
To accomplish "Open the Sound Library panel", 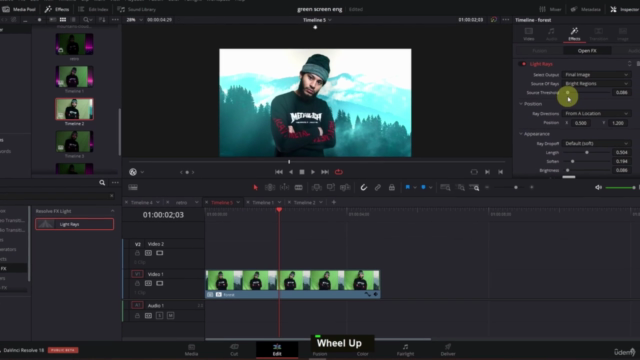I will [x=136, y=9].
